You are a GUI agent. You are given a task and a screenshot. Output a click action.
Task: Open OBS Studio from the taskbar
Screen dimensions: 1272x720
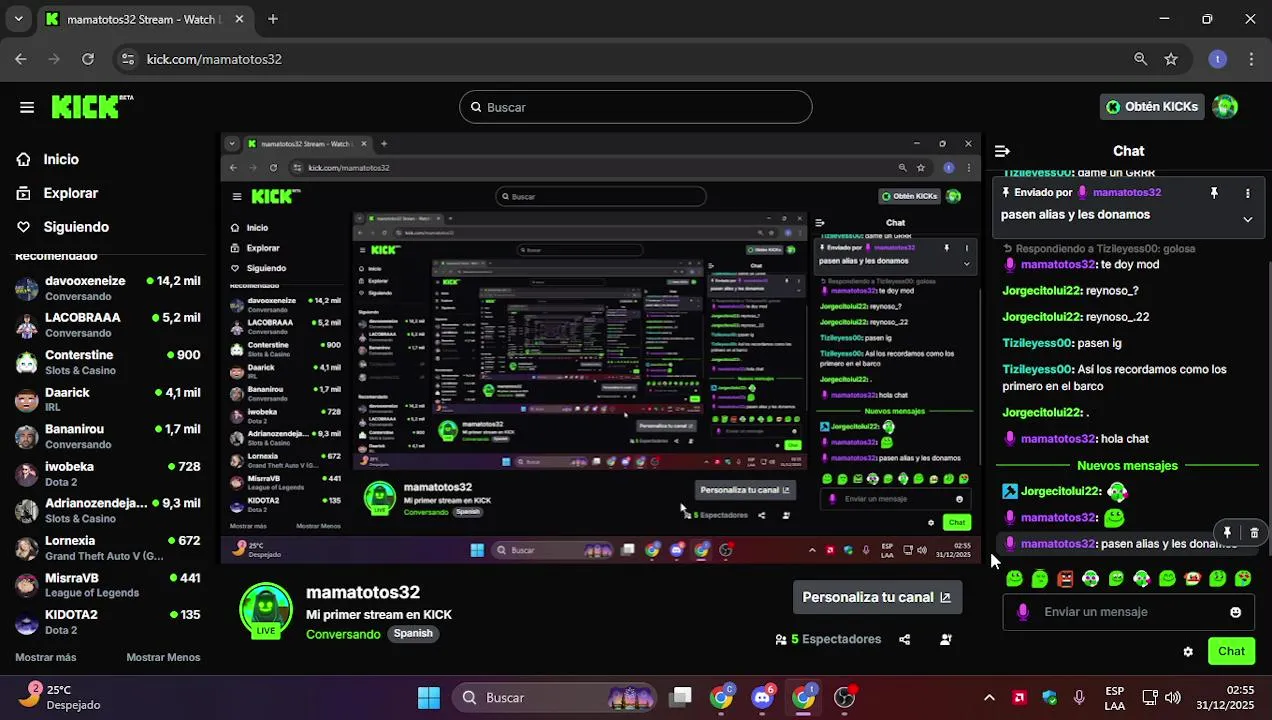(845, 698)
